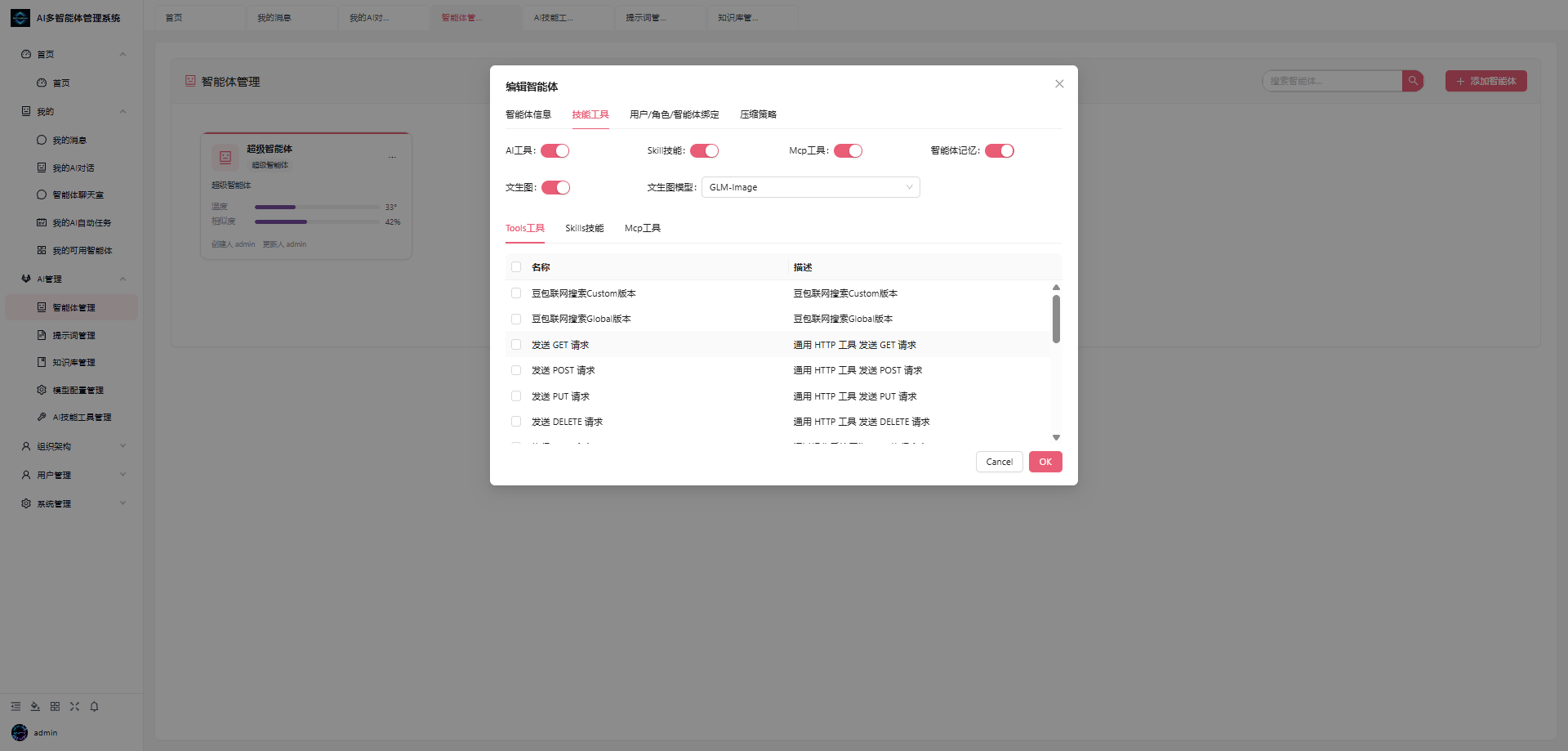The height and width of the screenshot is (751, 1568).
Task: Expand the 用户管理 sidebar group
Action: pos(72,475)
